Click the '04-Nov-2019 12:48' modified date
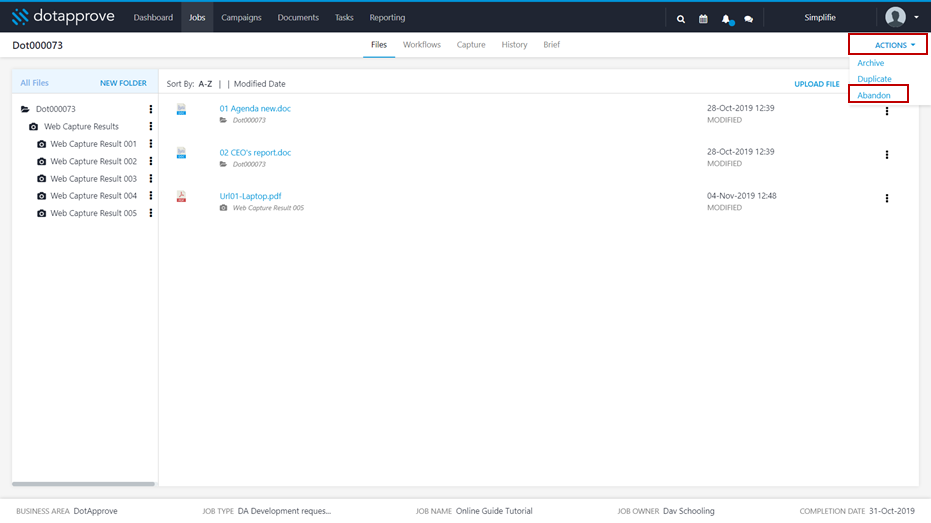 coord(742,195)
